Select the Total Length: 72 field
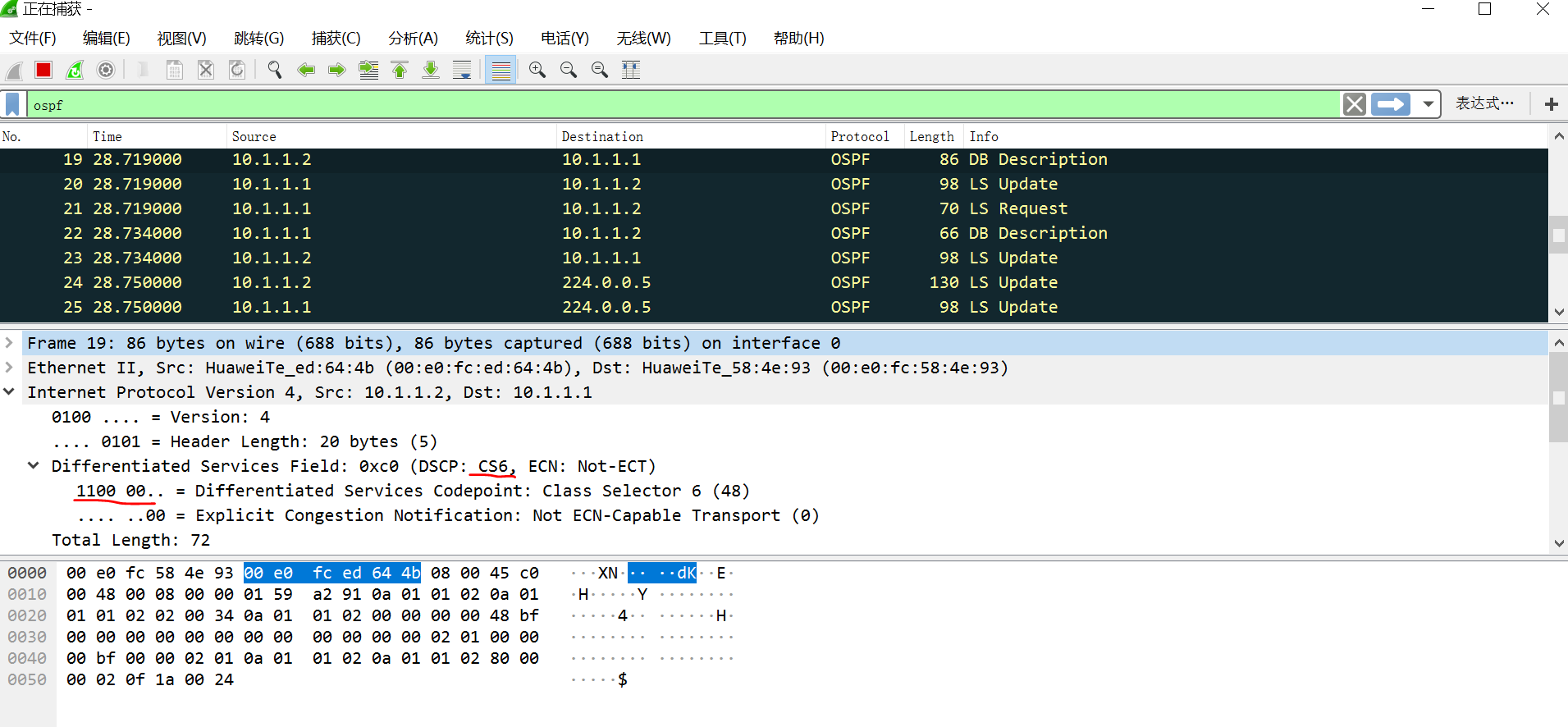1568x727 pixels. click(131, 540)
